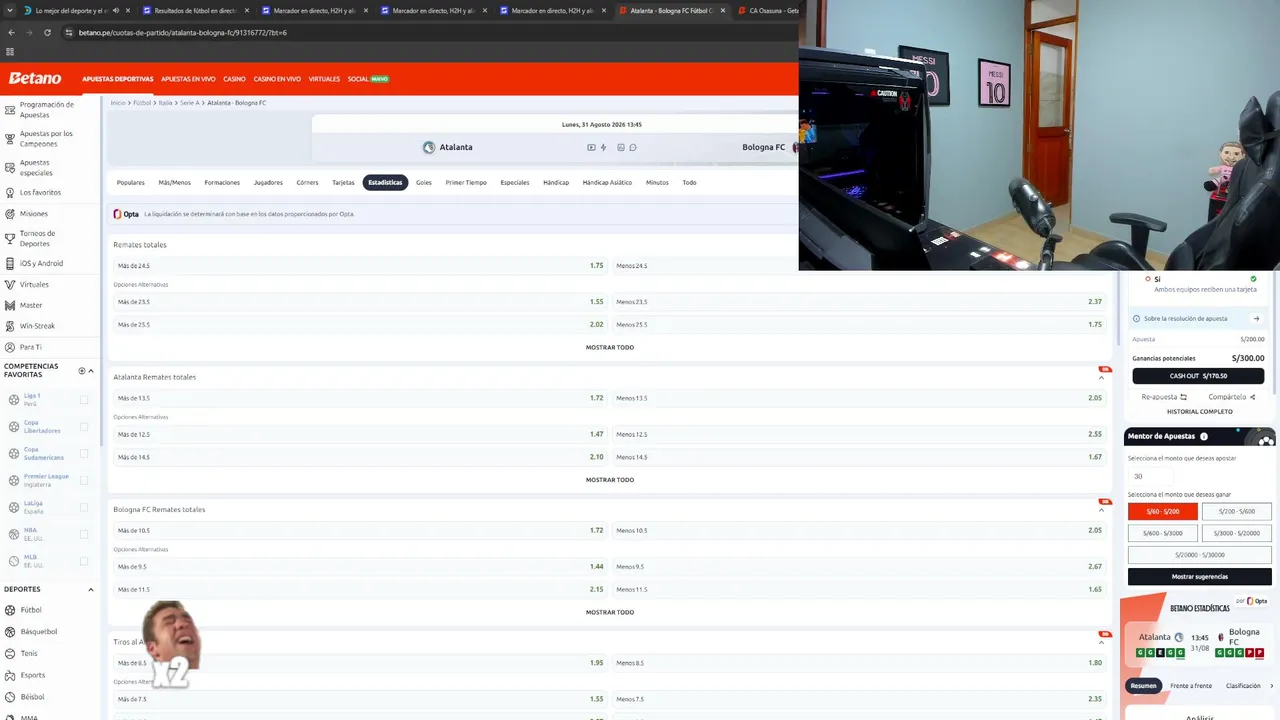Open the browser apps grid icon
Screen dimensions: 1280x720
point(10,51)
